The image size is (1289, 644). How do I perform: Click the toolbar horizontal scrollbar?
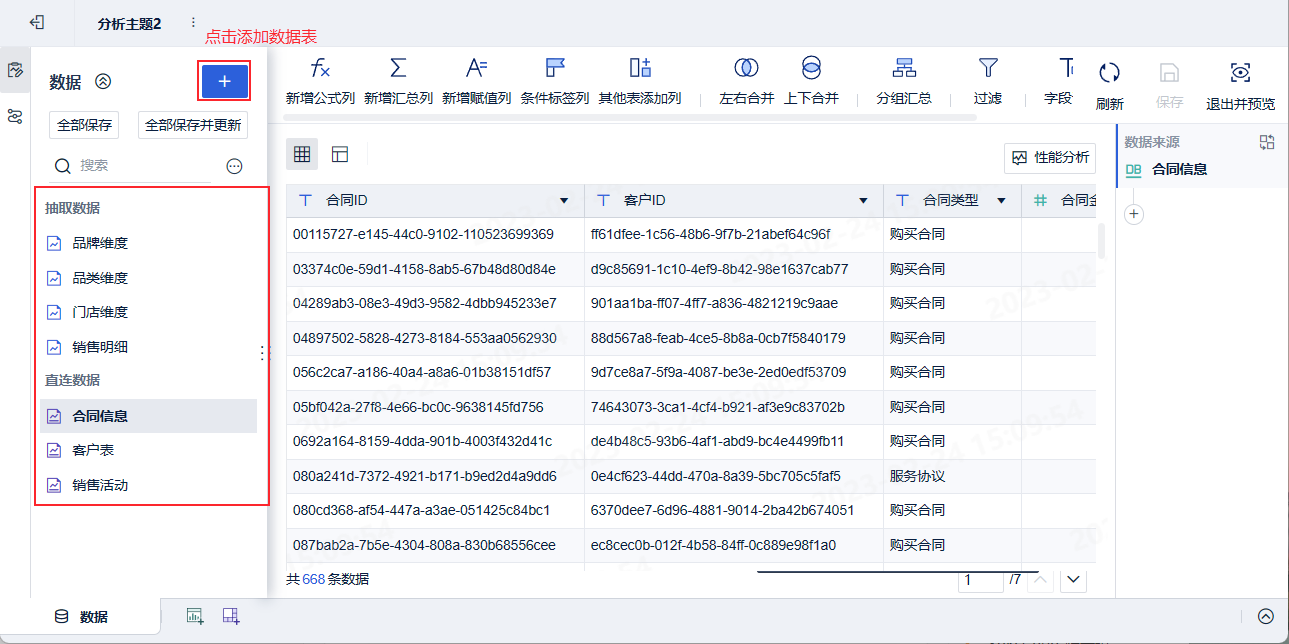point(631,118)
